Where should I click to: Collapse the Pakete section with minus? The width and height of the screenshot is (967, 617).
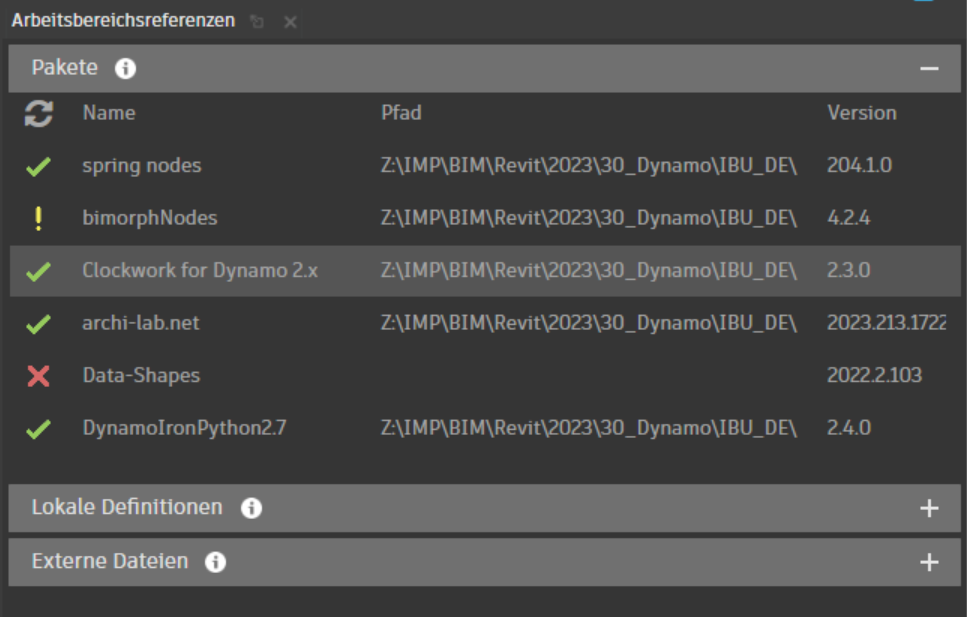click(929, 69)
